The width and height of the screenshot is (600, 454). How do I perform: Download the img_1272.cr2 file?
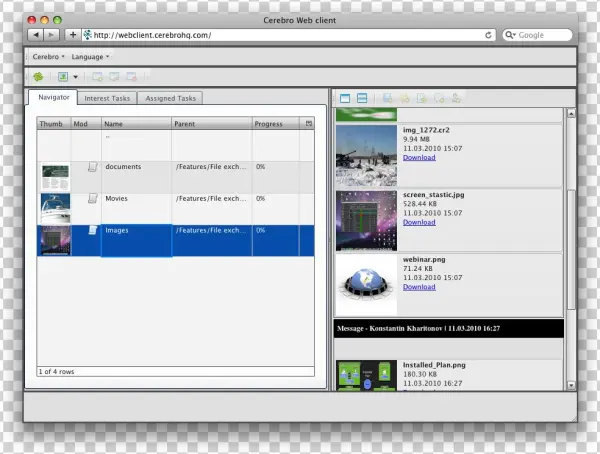pos(419,158)
